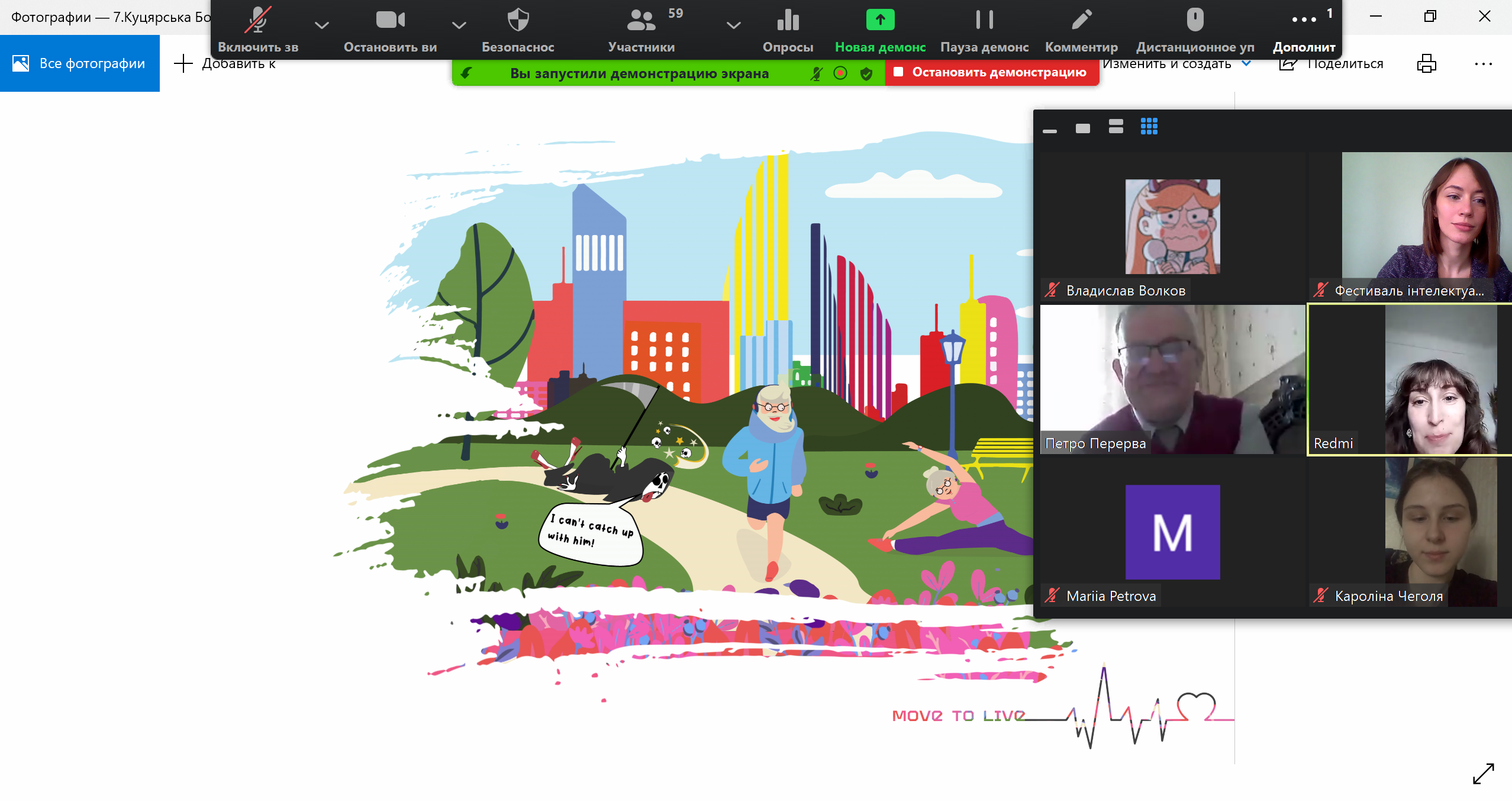
Task: Open Комментир annotation pencil tool
Action: coord(1081,20)
